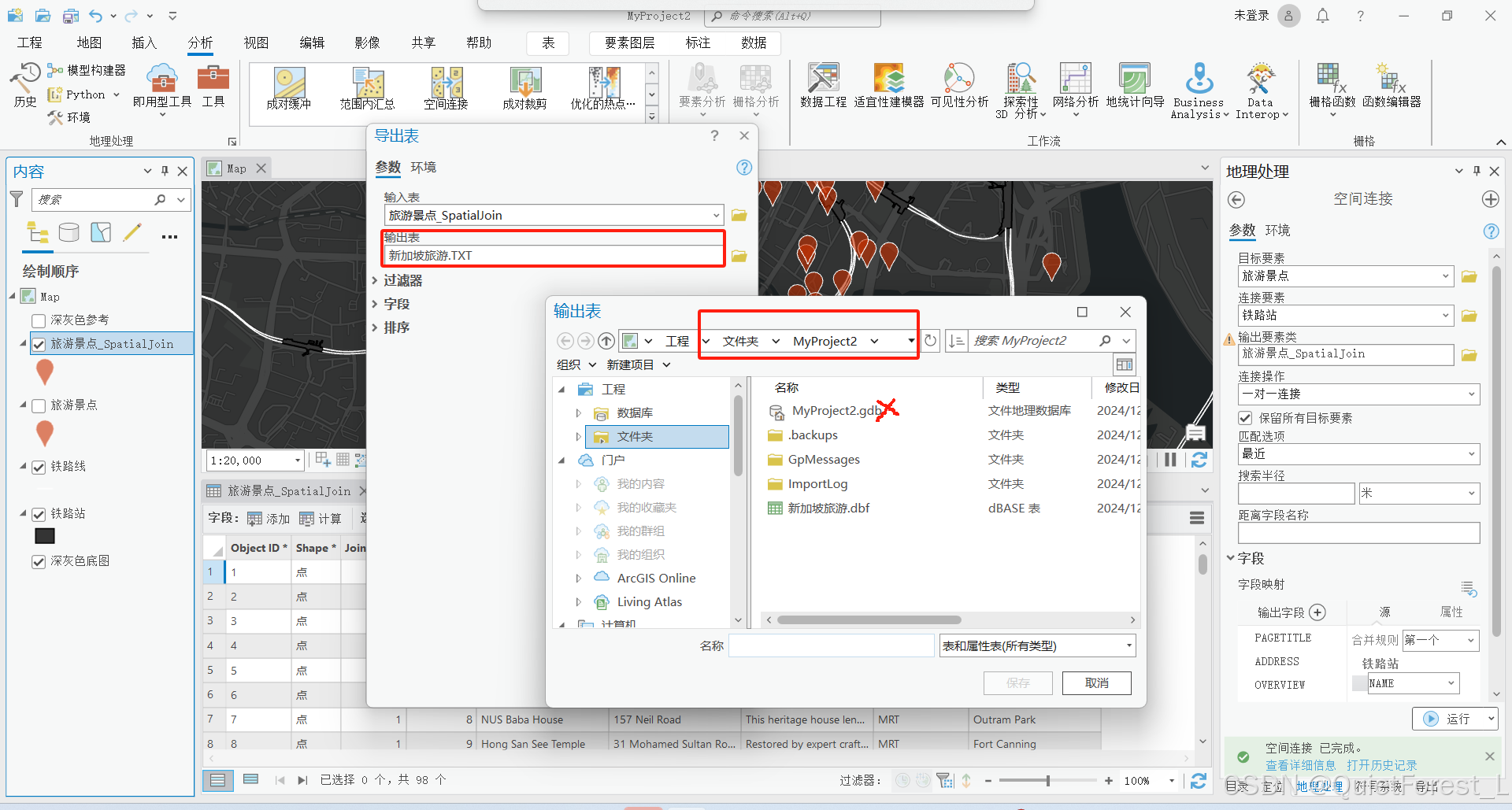Open 地统计向导 geostatistical wizard
The image size is (1512, 810).
(x=1135, y=85)
